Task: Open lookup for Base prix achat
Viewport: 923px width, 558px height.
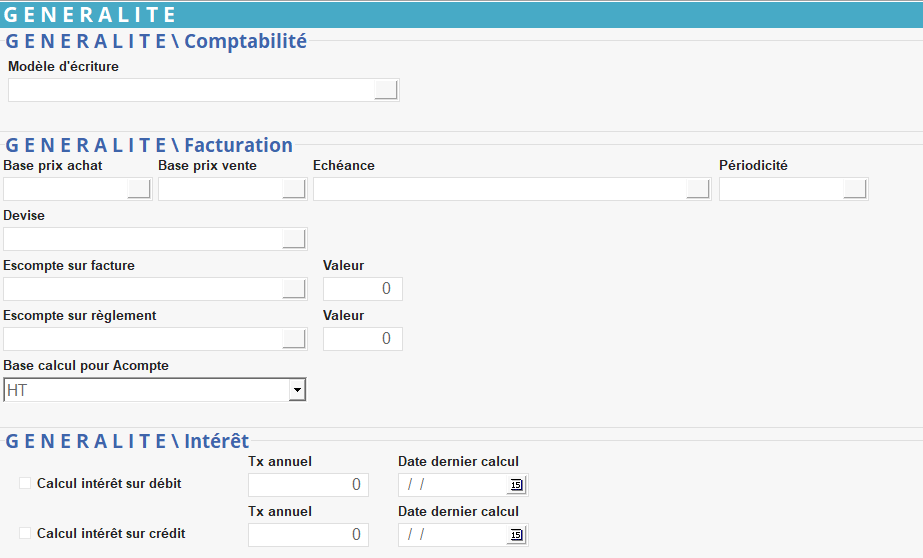Action: (x=139, y=189)
